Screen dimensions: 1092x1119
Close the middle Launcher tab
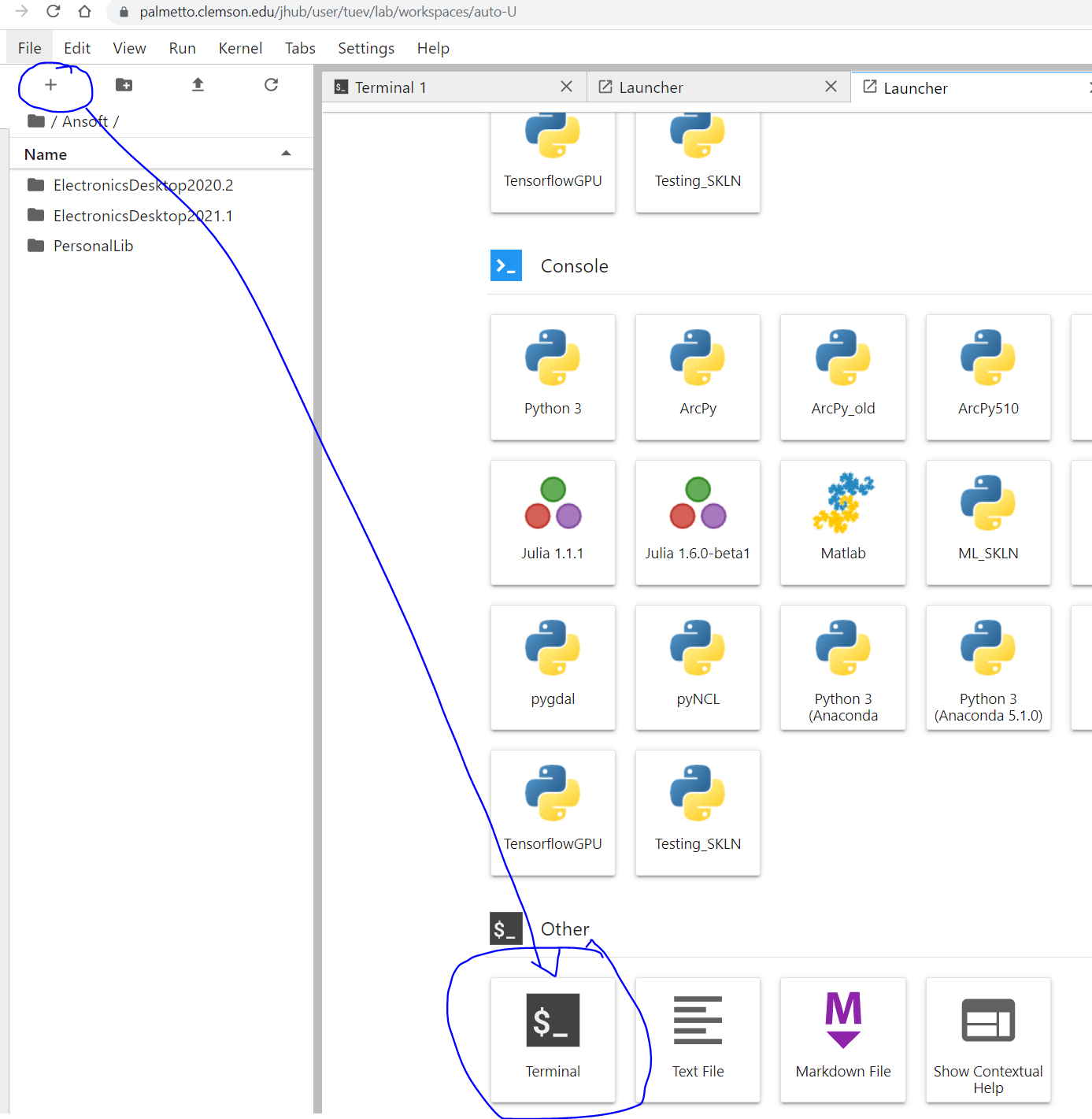point(831,87)
